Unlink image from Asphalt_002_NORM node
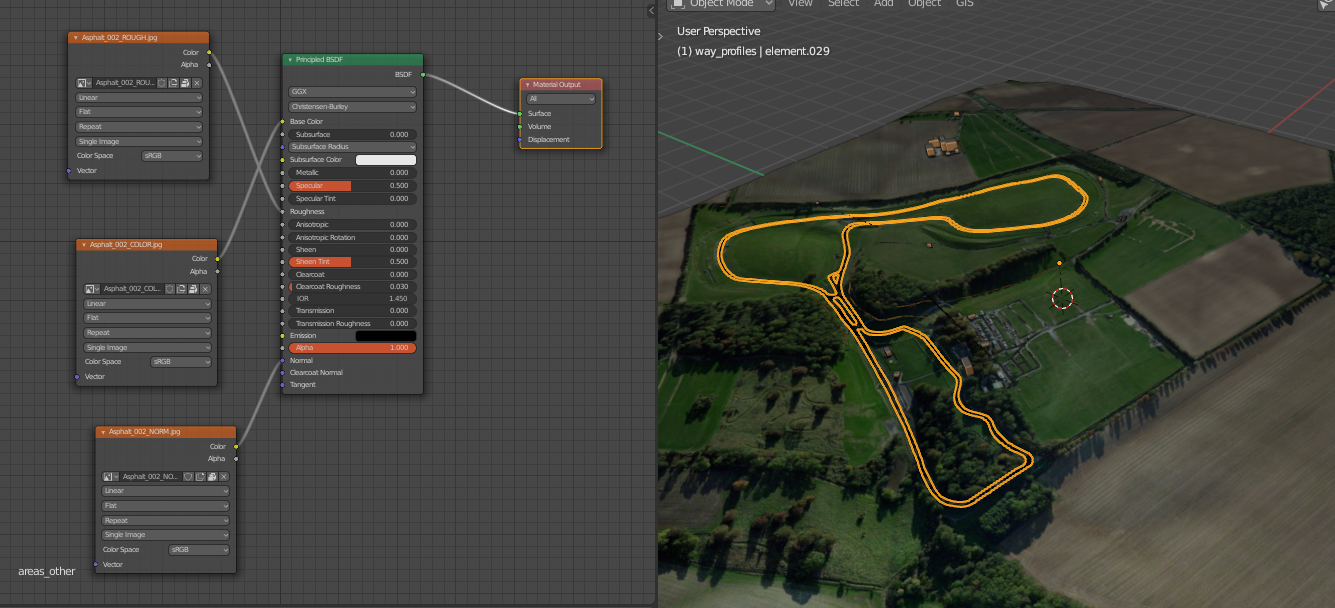 tap(223, 477)
